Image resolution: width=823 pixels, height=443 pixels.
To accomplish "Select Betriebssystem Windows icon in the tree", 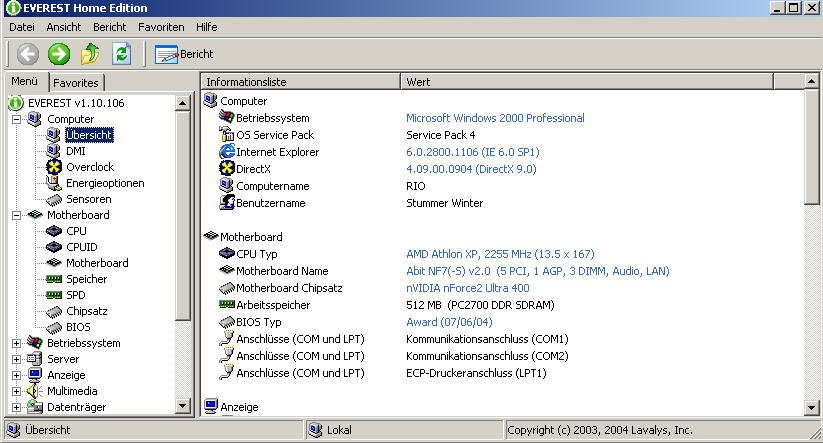I will pyautogui.click(x=35, y=343).
